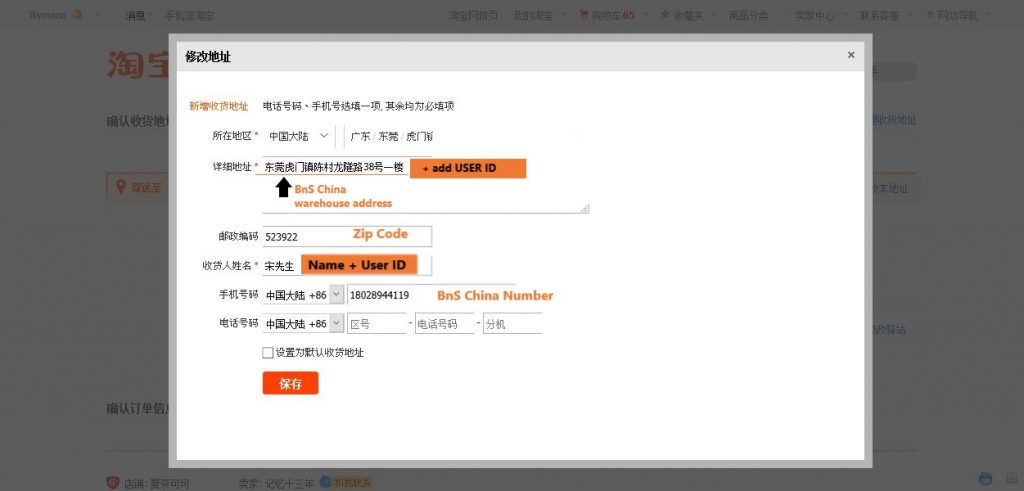
Task: Click the 分机 extension field
Action: [x=512, y=323]
